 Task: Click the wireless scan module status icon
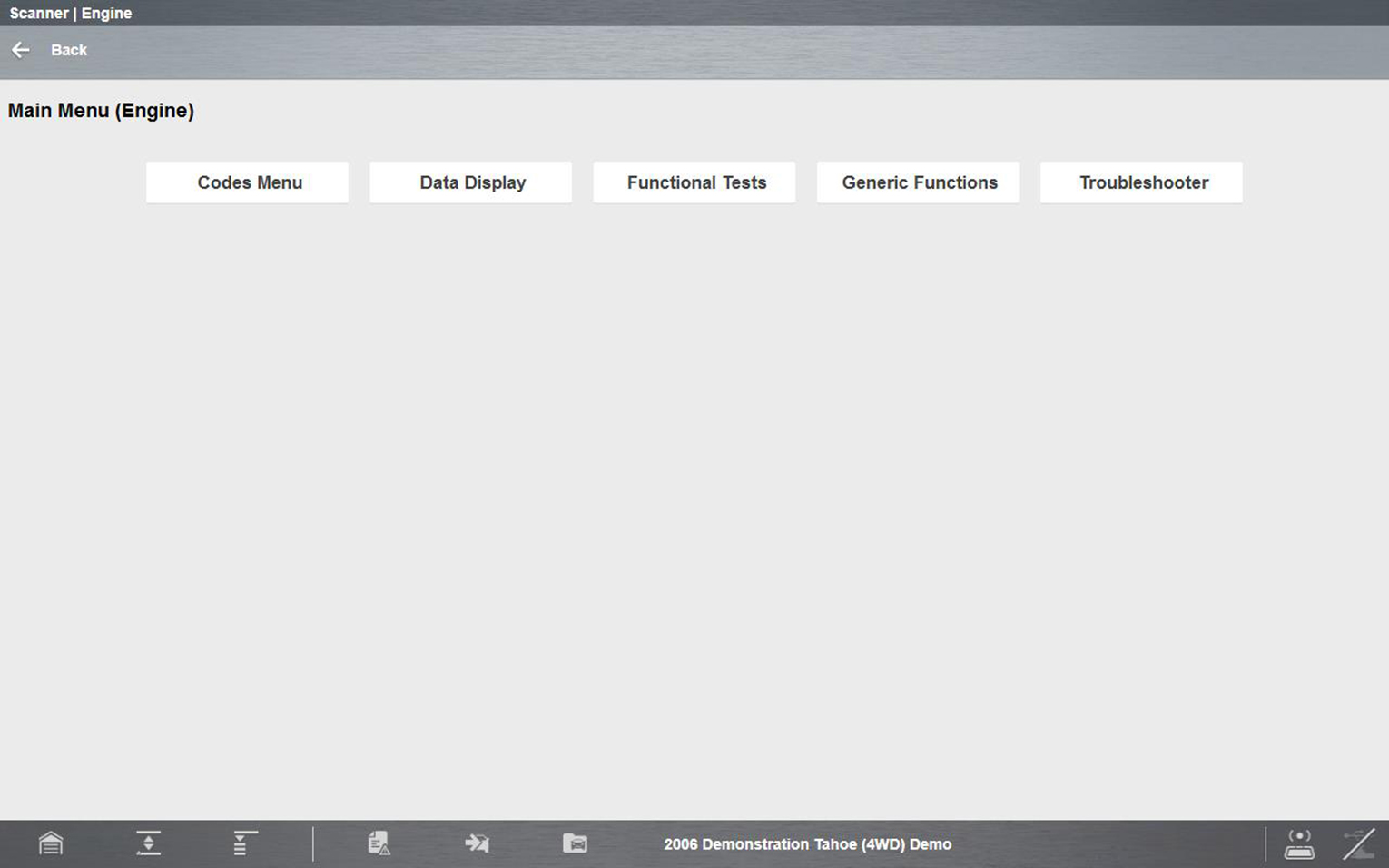click(x=1299, y=843)
